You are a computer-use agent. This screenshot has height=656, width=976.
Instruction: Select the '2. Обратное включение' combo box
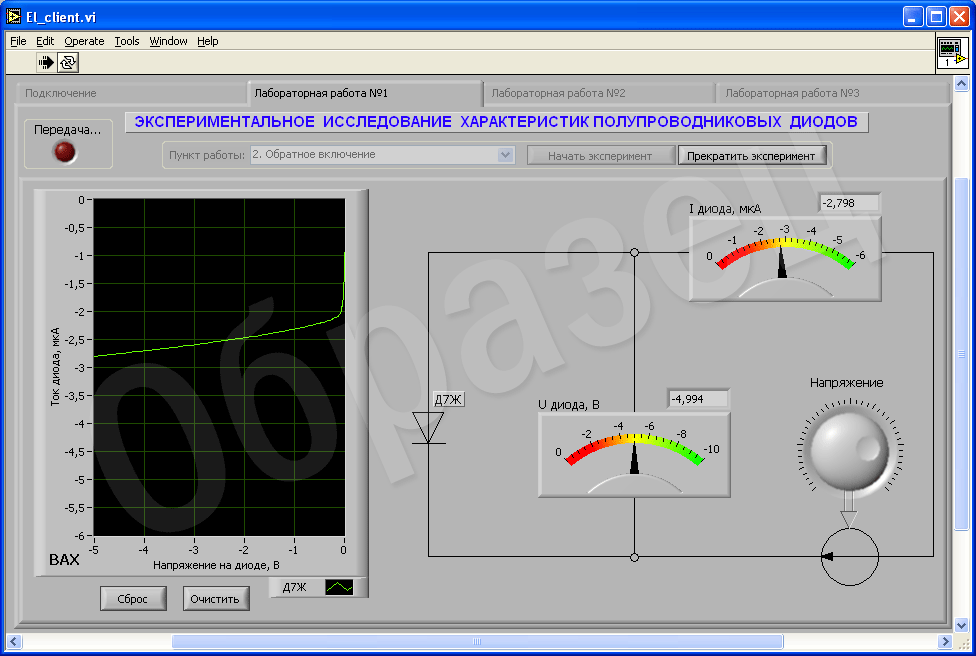(382, 154)
